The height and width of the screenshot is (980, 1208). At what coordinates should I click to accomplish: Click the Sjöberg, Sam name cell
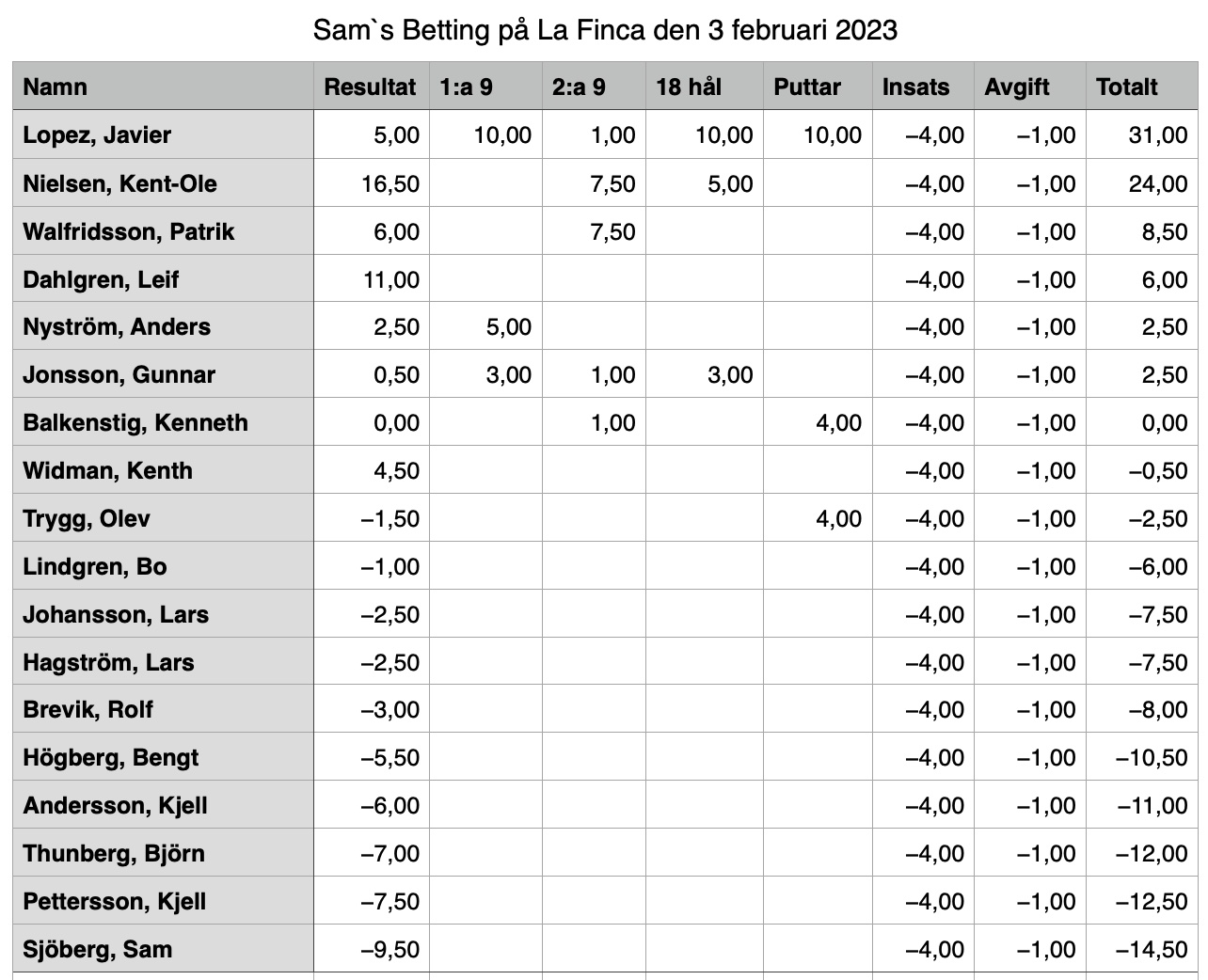tap(163, 949)
